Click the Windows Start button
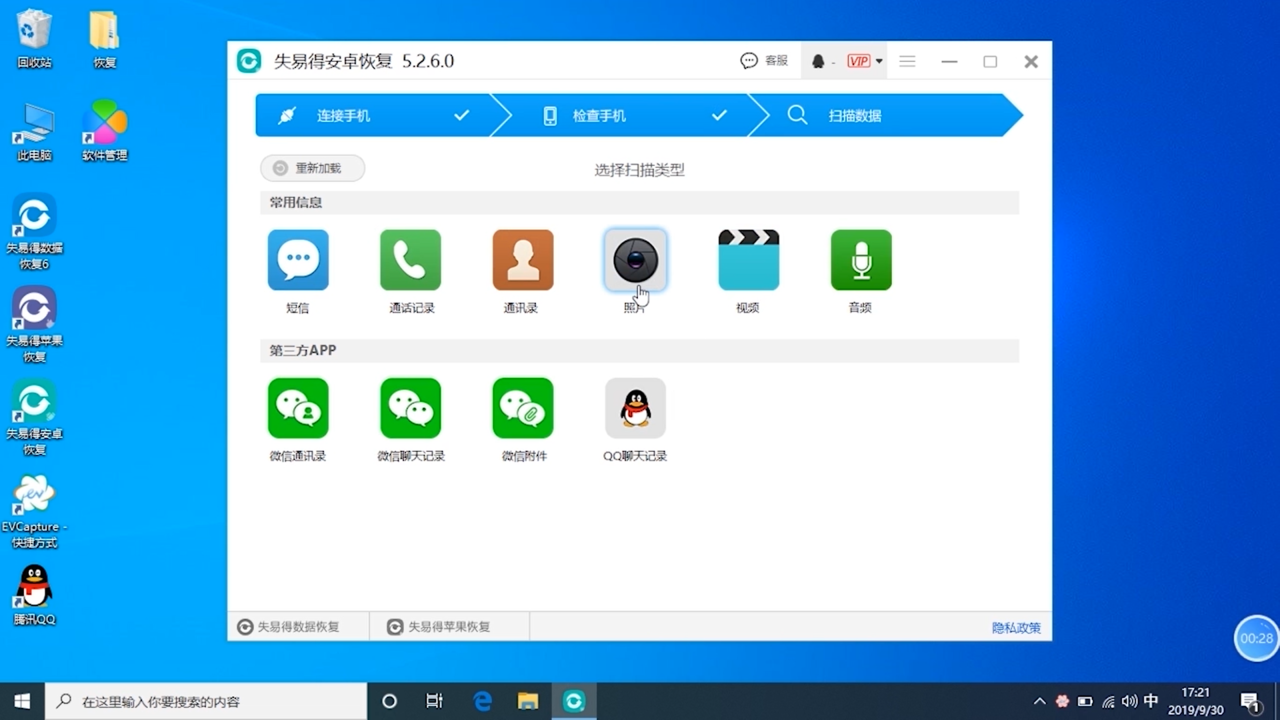 [x=22, y=701]
